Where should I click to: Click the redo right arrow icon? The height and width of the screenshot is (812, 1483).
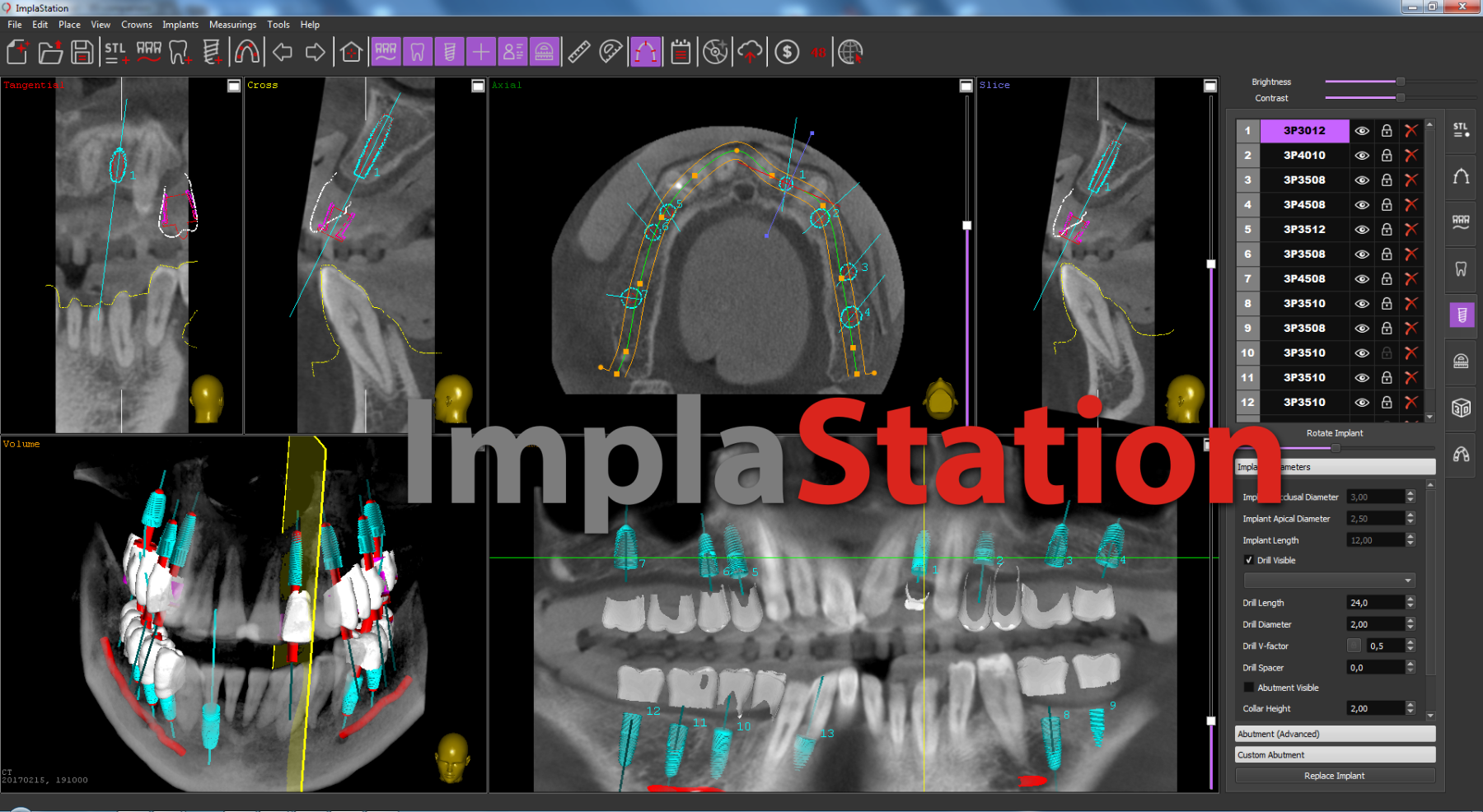coord(315,52)
